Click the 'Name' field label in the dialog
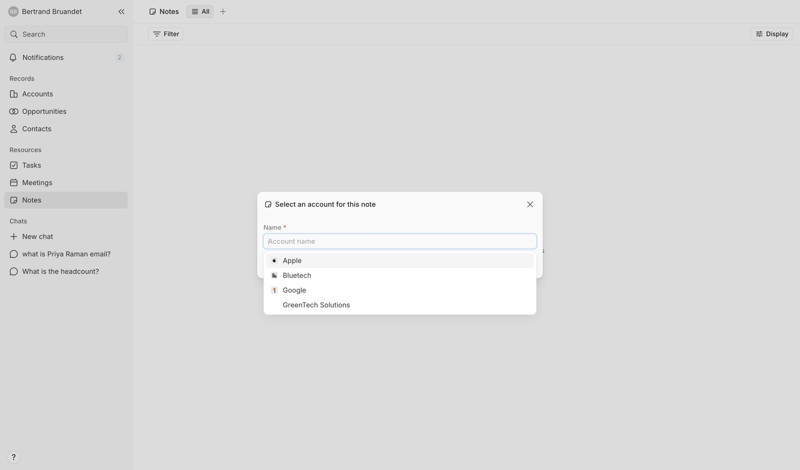 (272, 228)
